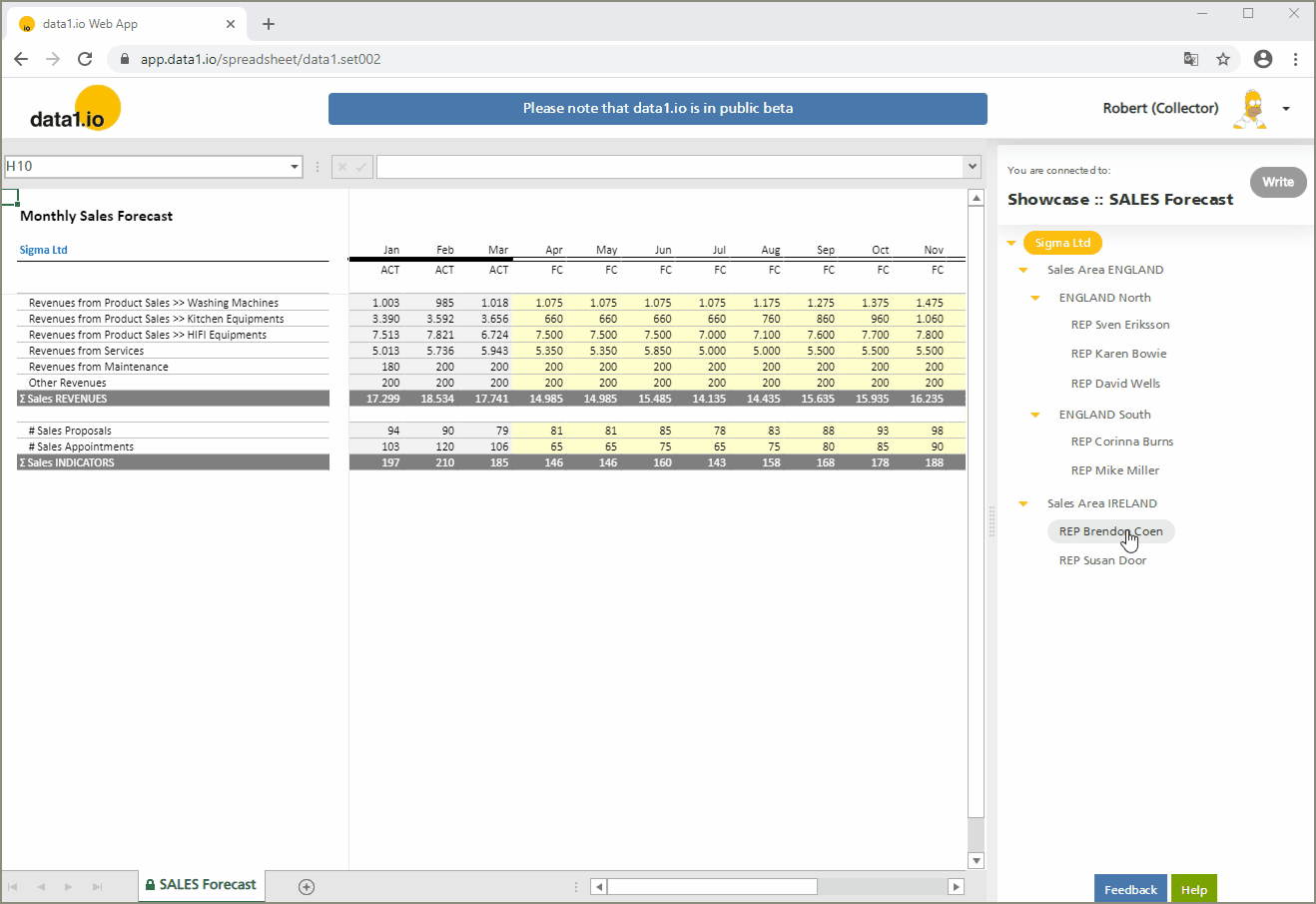The width and height of the screenshot is (1316, 904).
Task: Jump to the first sheet tab
Action: (13, 887)
